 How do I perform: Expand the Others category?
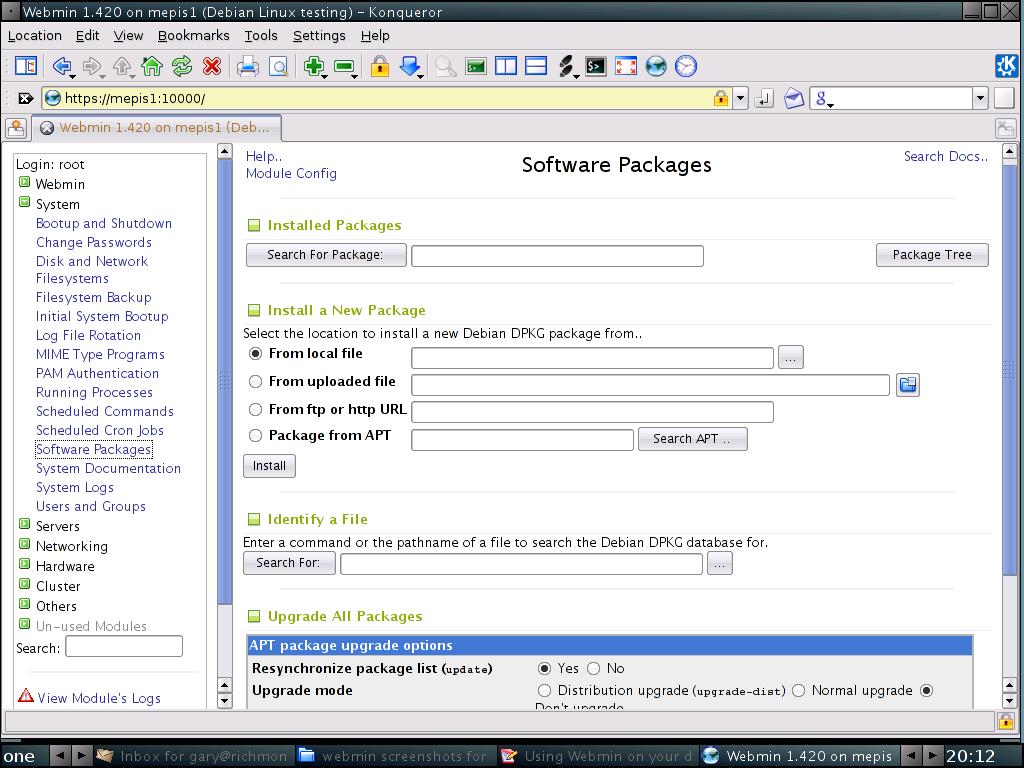pos(25,604)
